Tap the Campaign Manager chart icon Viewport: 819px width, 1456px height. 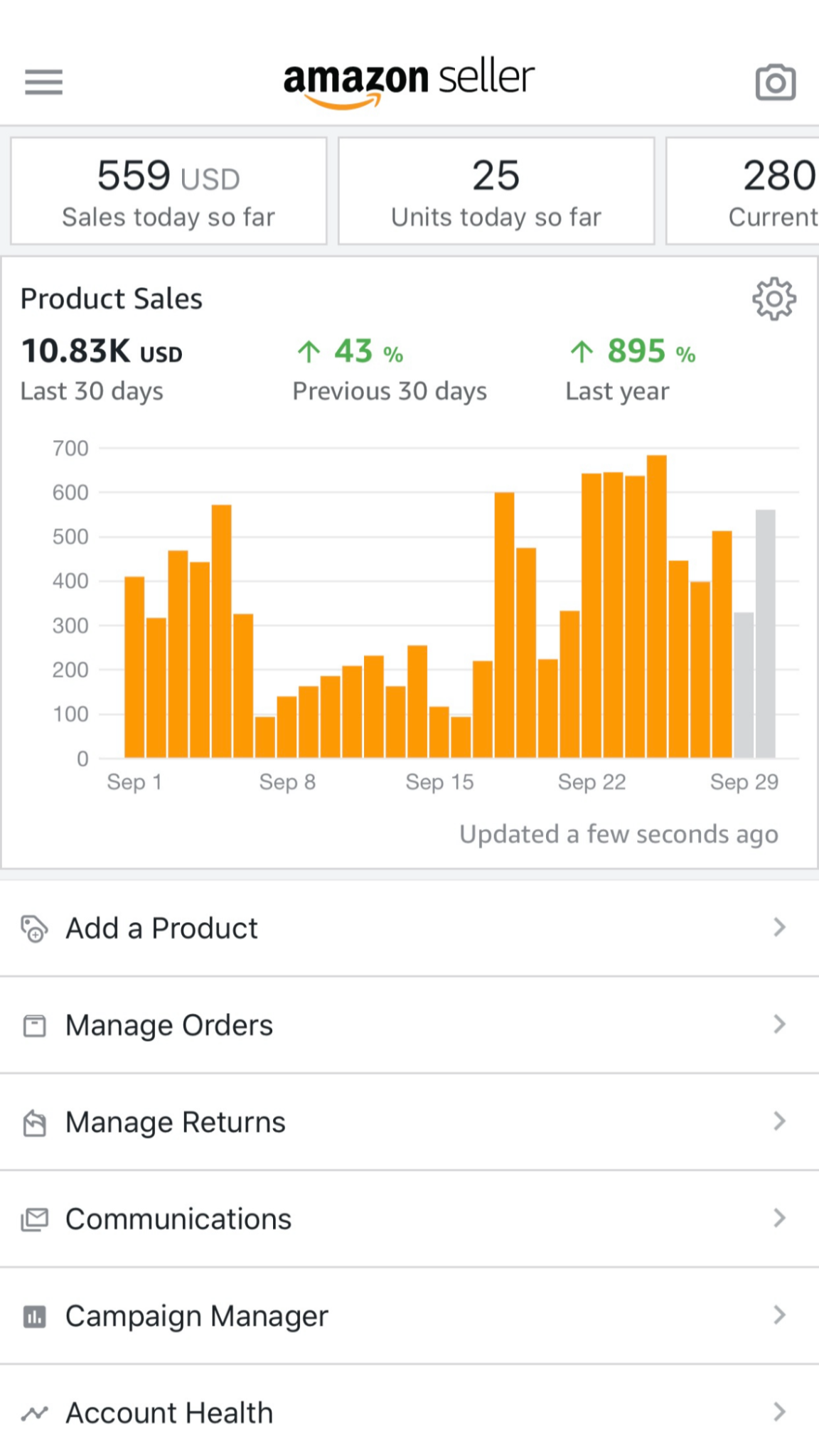pos(34,1317)
